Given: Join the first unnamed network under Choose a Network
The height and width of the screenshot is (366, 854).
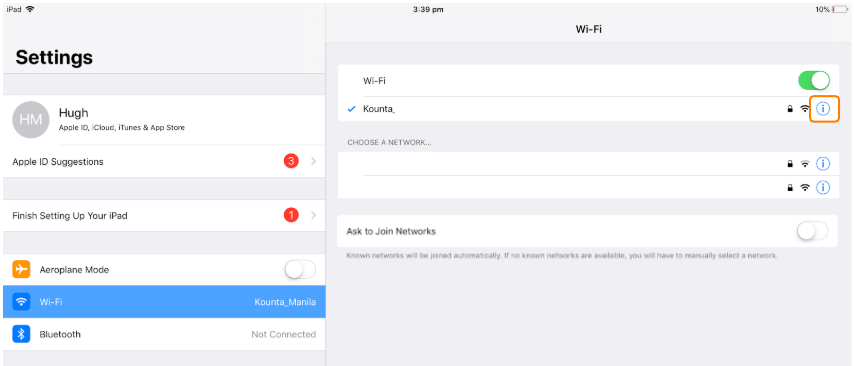Looking at the screenshot, I should click(588, 163).
